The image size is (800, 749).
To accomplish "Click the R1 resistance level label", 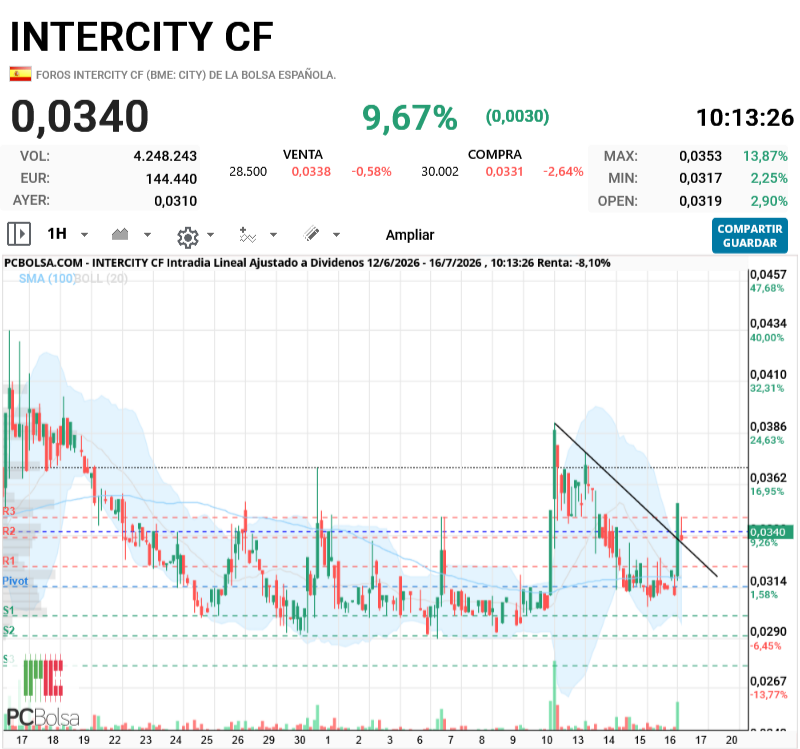I will (9, 561).
